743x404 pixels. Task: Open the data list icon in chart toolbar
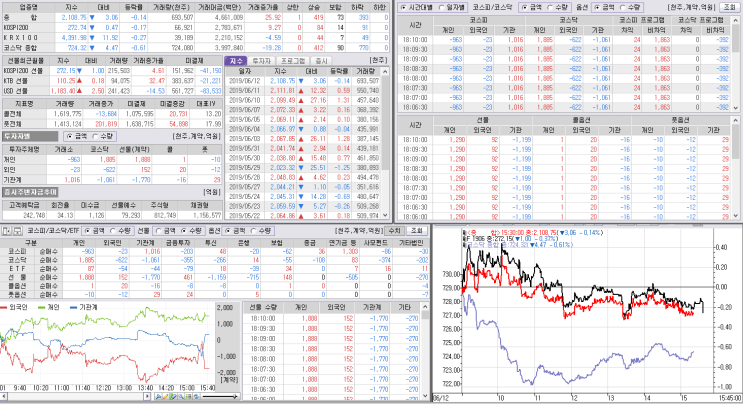tap(189, 396)
